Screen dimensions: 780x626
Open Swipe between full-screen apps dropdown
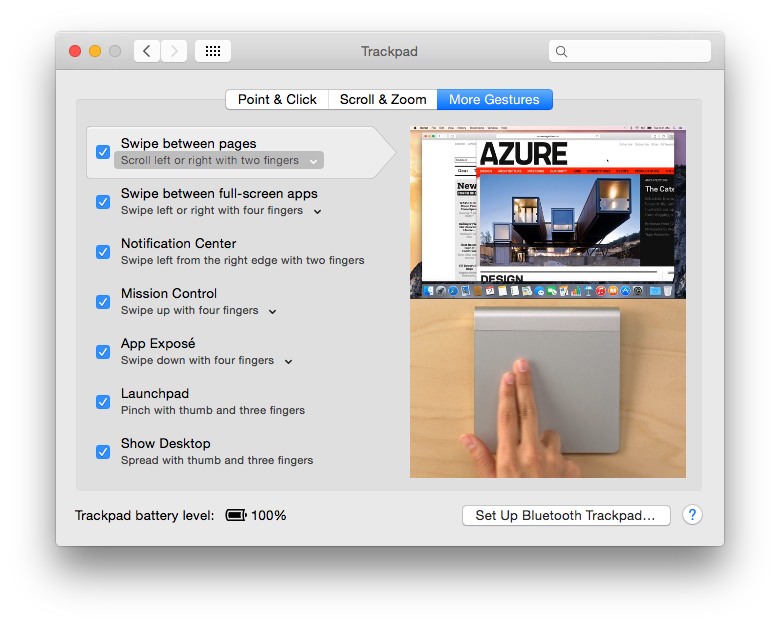pyautogui.click(x=317, y=211)
